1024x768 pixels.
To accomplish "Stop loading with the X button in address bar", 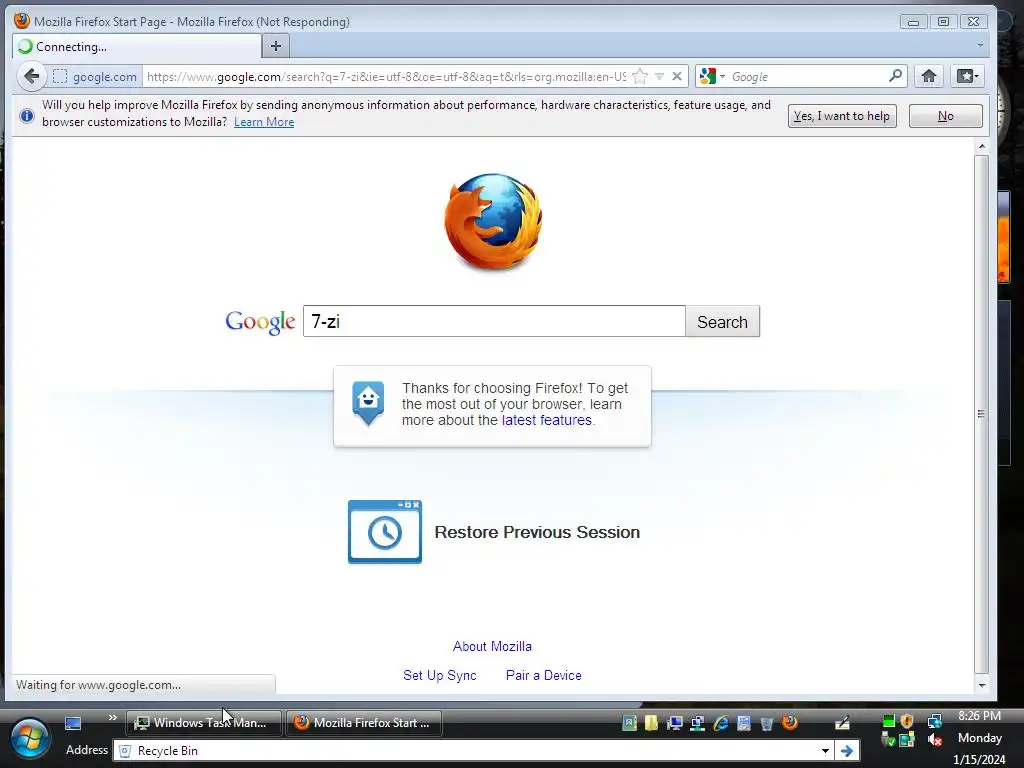I will coord(677,76).
